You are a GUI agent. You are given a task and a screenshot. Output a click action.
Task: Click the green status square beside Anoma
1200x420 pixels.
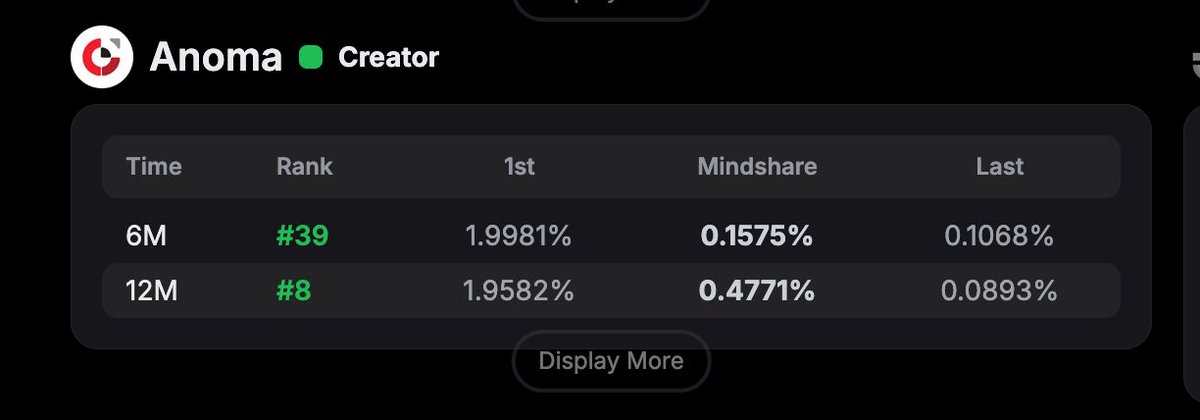311,58
